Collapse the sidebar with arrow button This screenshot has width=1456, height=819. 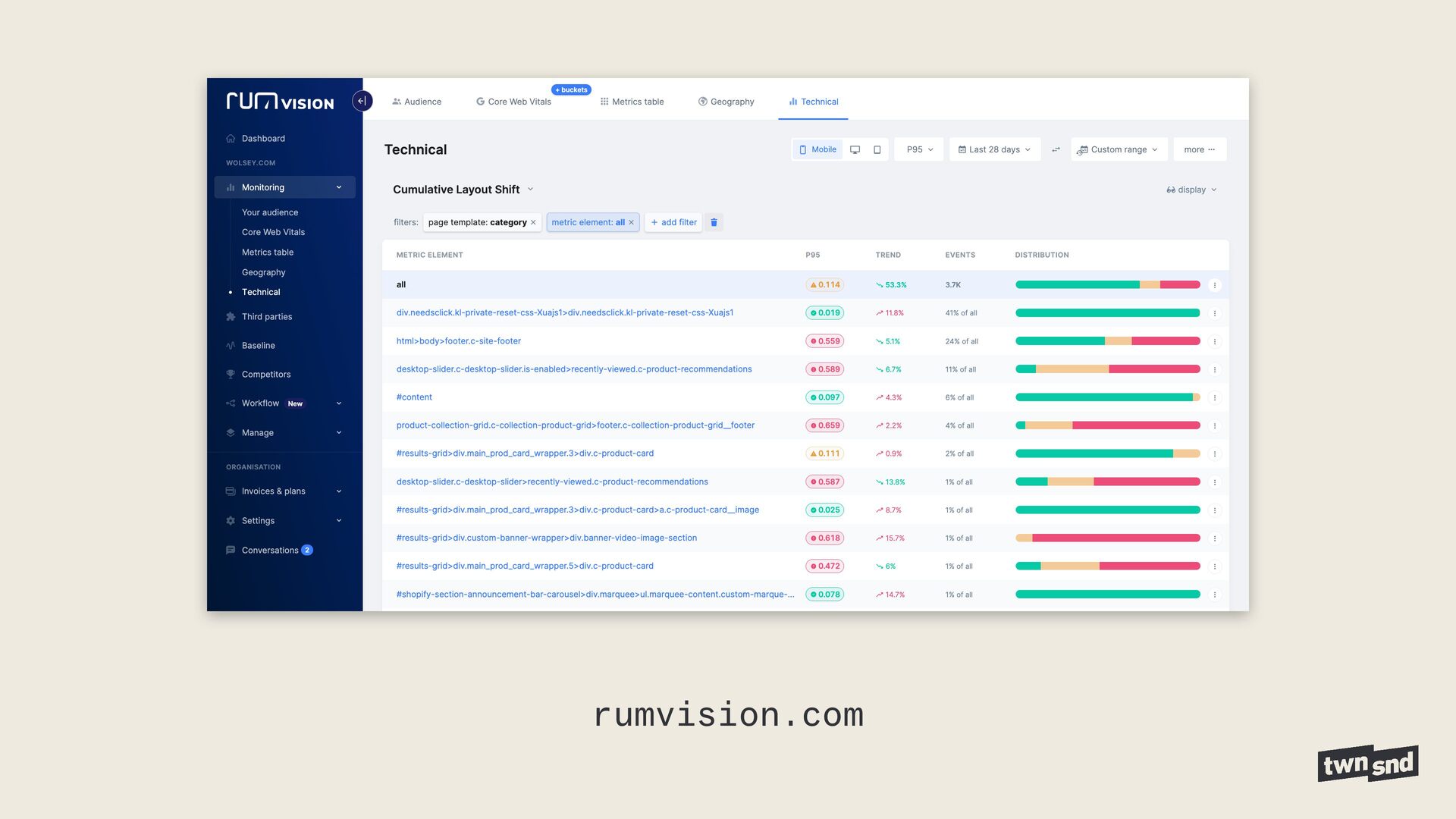point(362,101)
